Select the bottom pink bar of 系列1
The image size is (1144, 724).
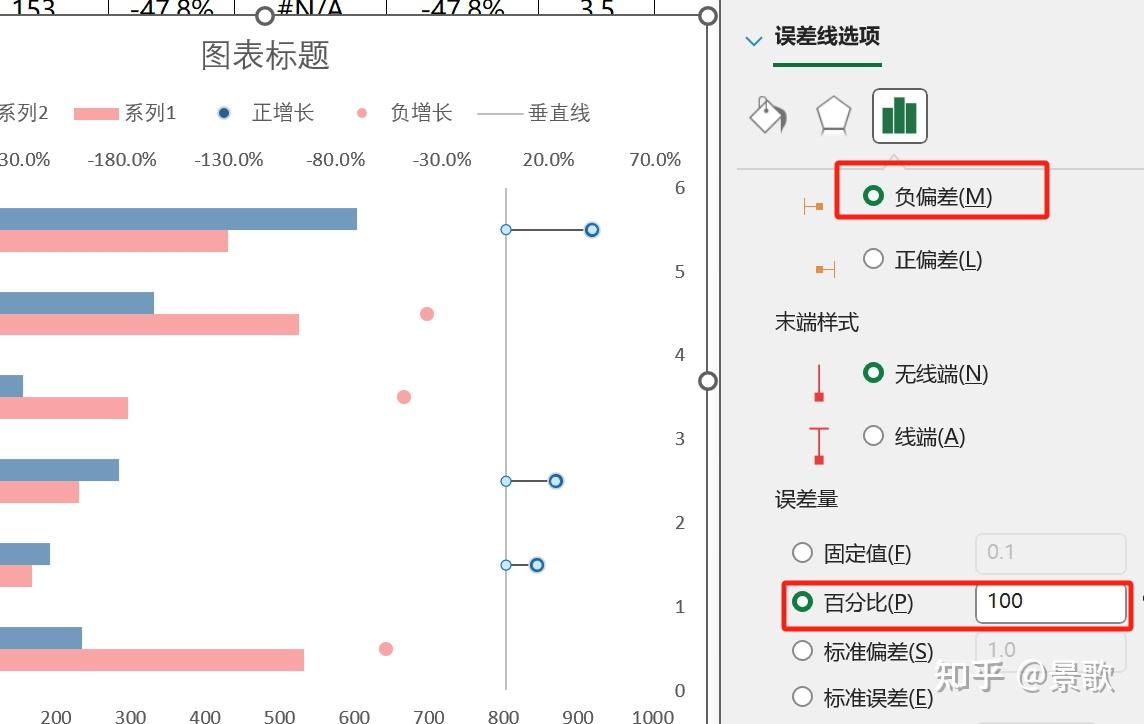pyautogui.click(x=152, y=660)
